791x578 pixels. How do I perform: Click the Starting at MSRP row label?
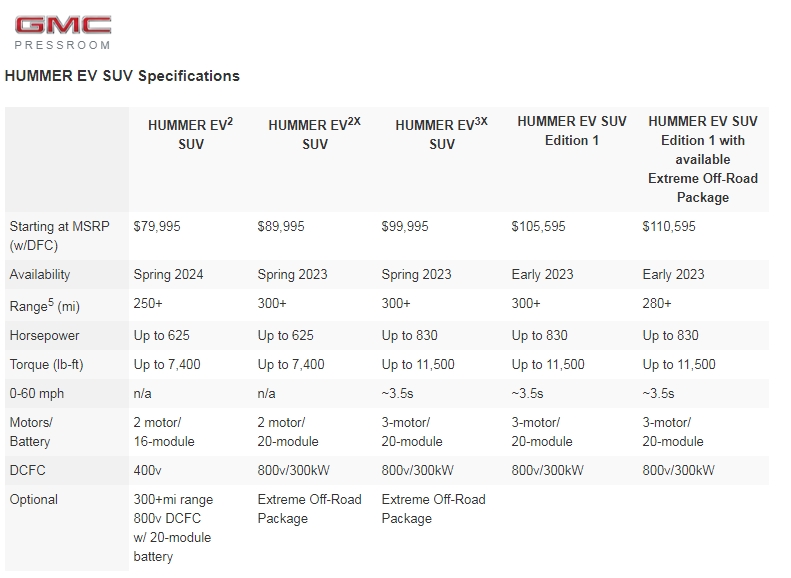point(60,236)
